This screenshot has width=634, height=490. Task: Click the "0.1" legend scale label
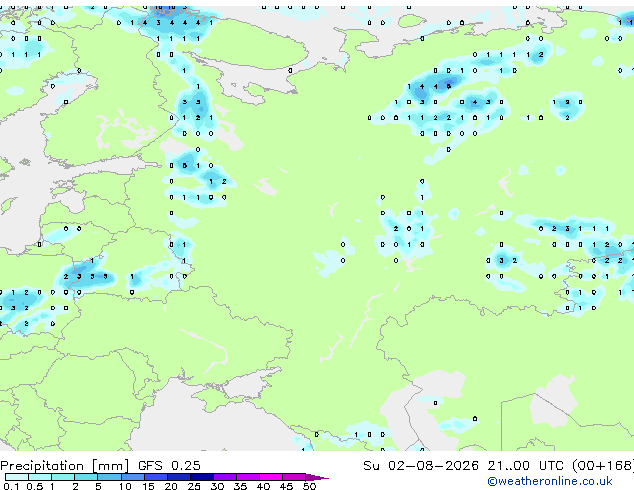[x=11, y=486]
